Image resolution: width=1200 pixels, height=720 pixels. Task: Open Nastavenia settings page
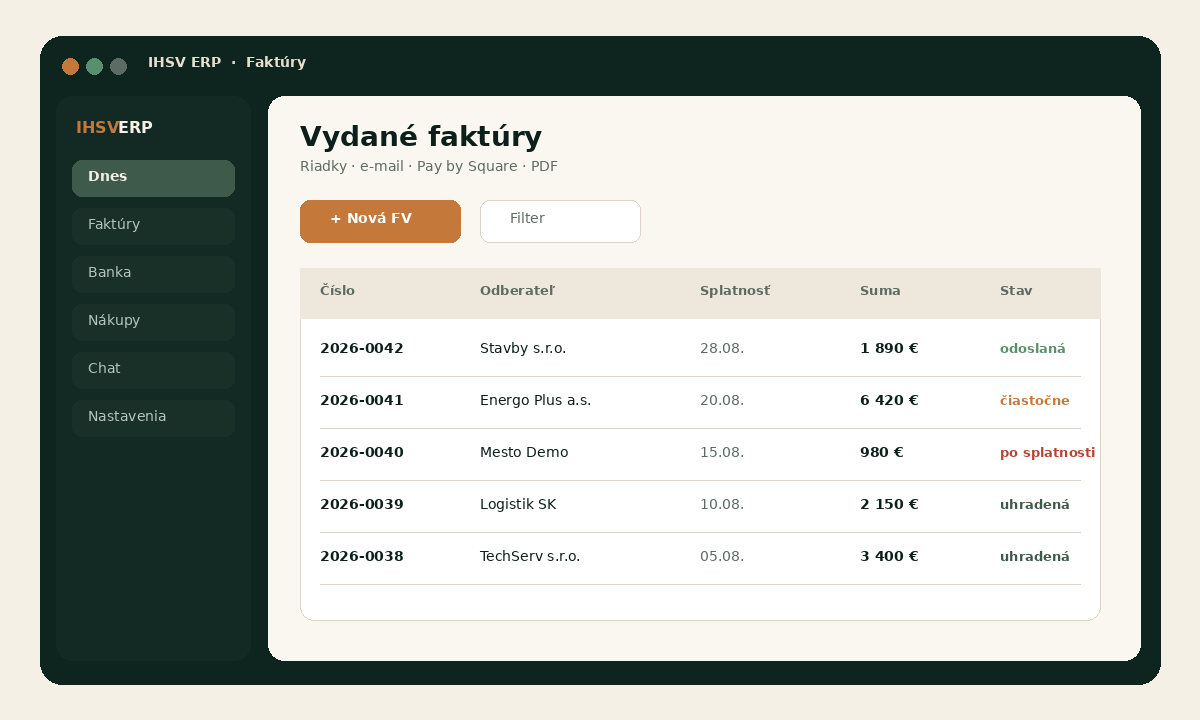pyautogui.click(x=153, y=418)
